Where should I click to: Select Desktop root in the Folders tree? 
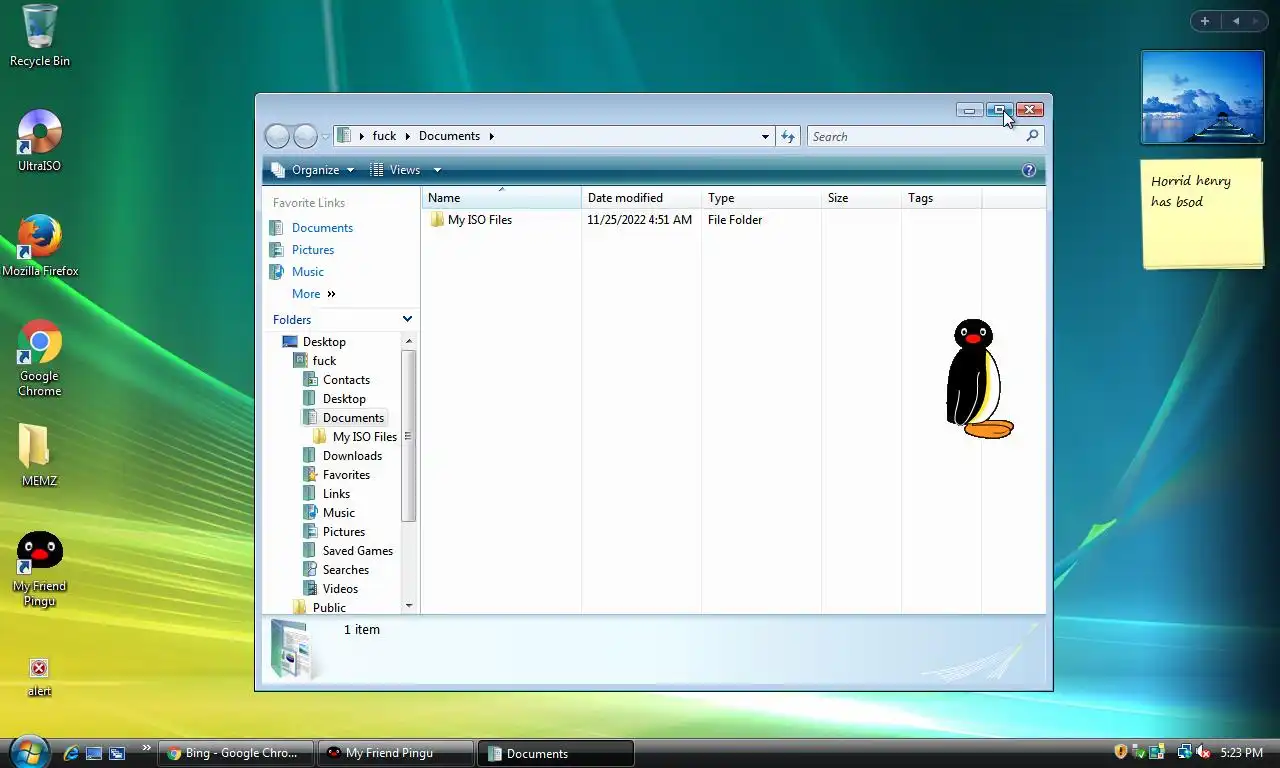(314, 342)
